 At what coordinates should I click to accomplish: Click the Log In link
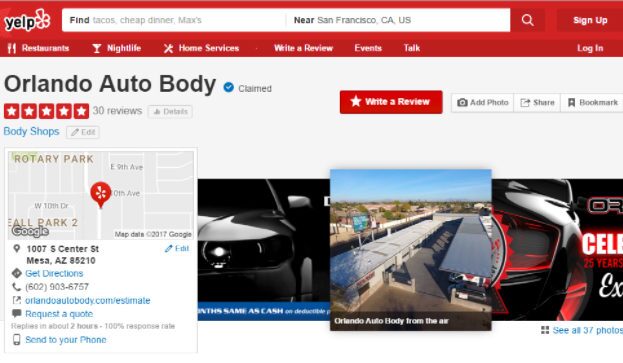pyautogui.click(x=590, y=48)
